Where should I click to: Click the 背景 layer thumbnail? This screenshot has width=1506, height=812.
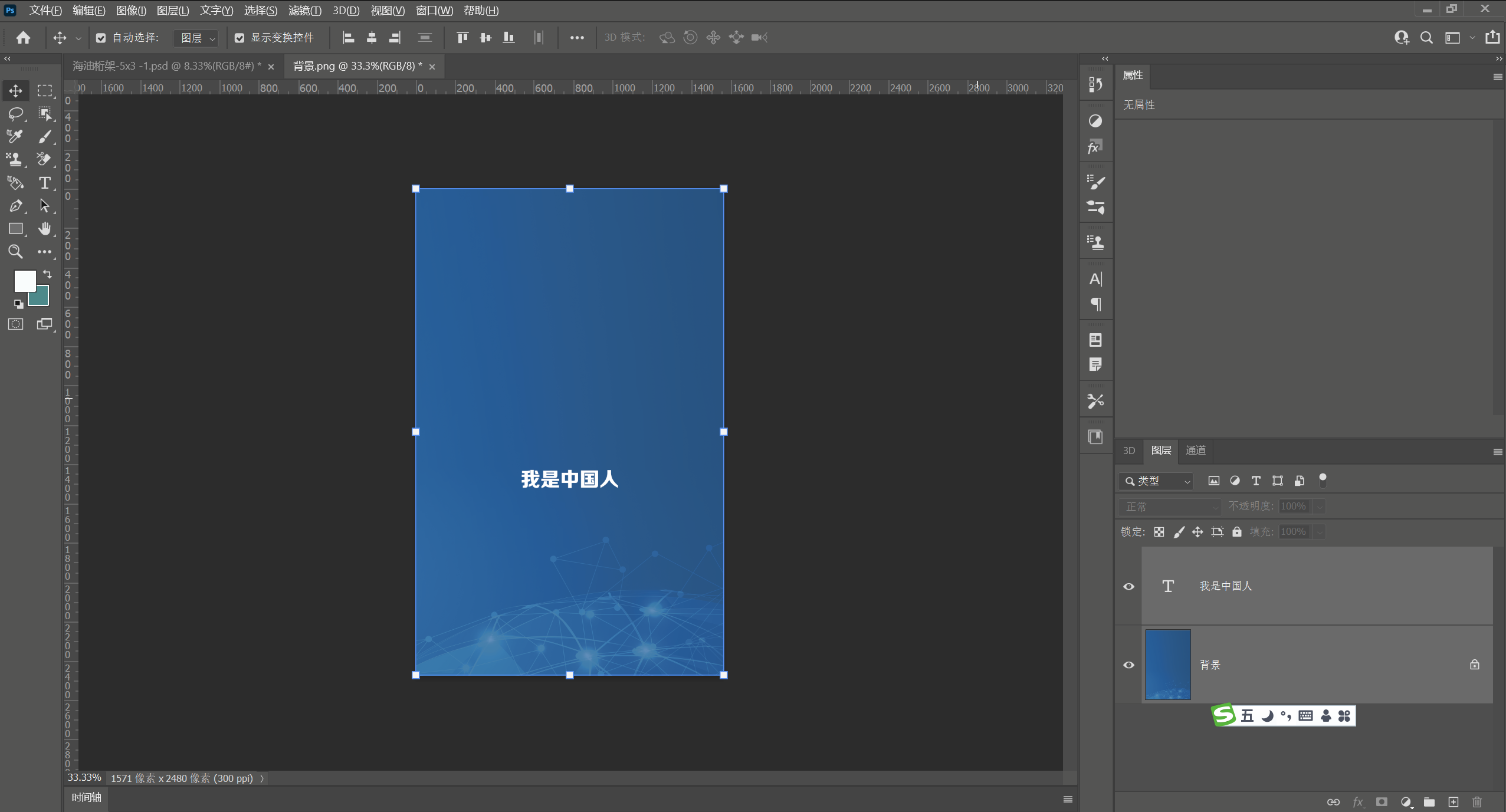1167,665
